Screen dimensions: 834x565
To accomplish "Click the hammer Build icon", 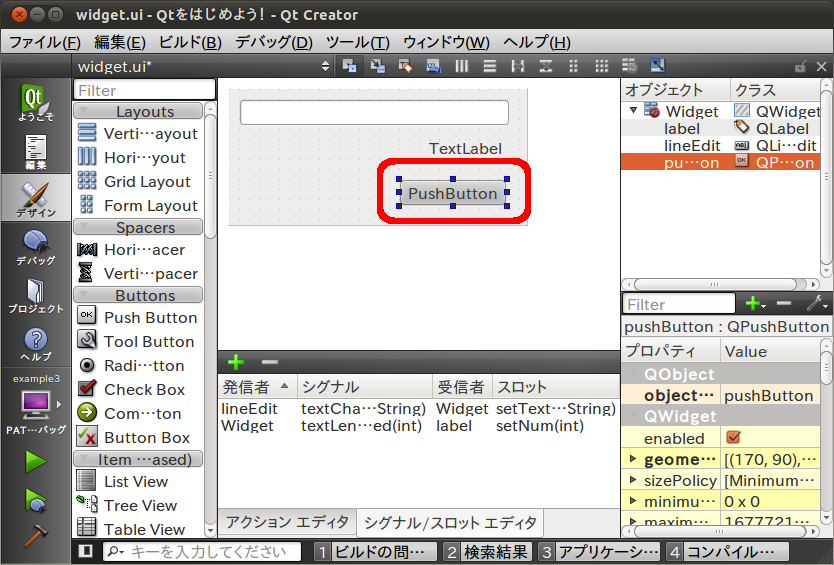I will (36, 535).
